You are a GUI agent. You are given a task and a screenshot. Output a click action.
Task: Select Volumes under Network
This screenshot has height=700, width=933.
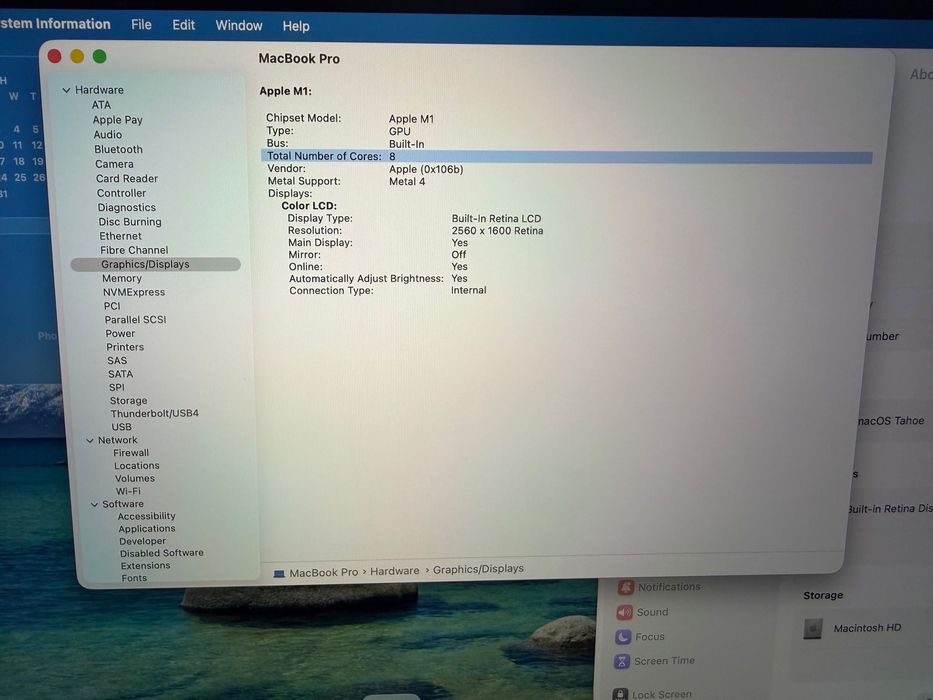click(x=134, y=479)
